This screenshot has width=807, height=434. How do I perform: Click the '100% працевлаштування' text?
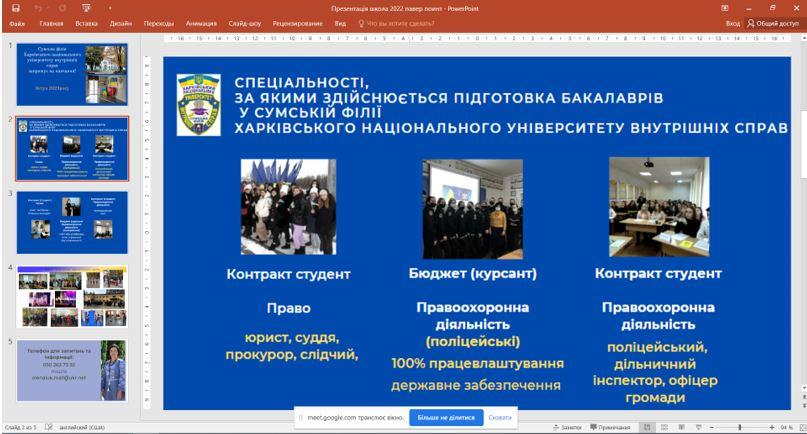tap(478, 363)
